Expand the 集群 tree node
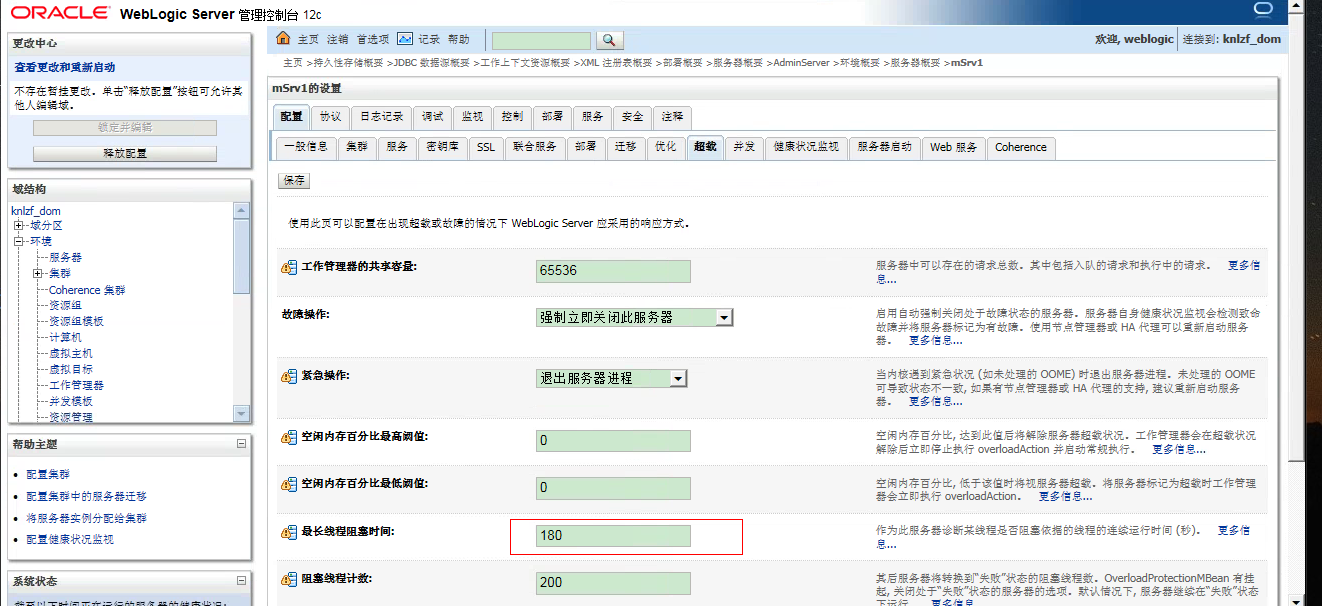1322x606 pixels. [38, 273]
